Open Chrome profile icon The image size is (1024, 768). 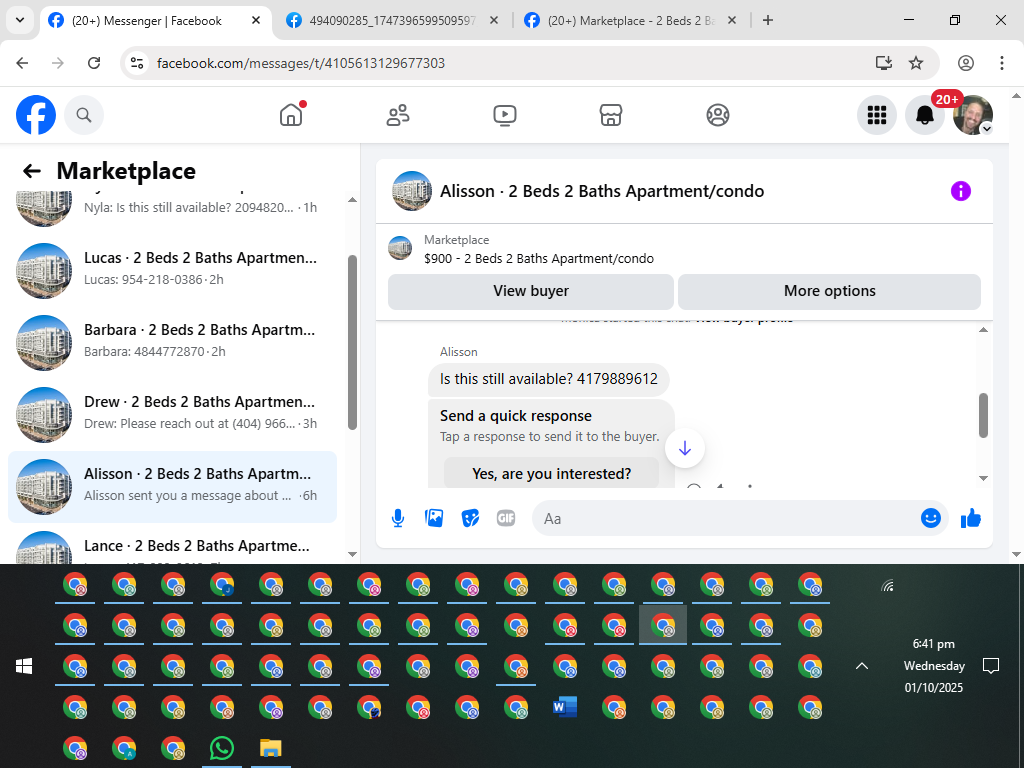(966, 63)
